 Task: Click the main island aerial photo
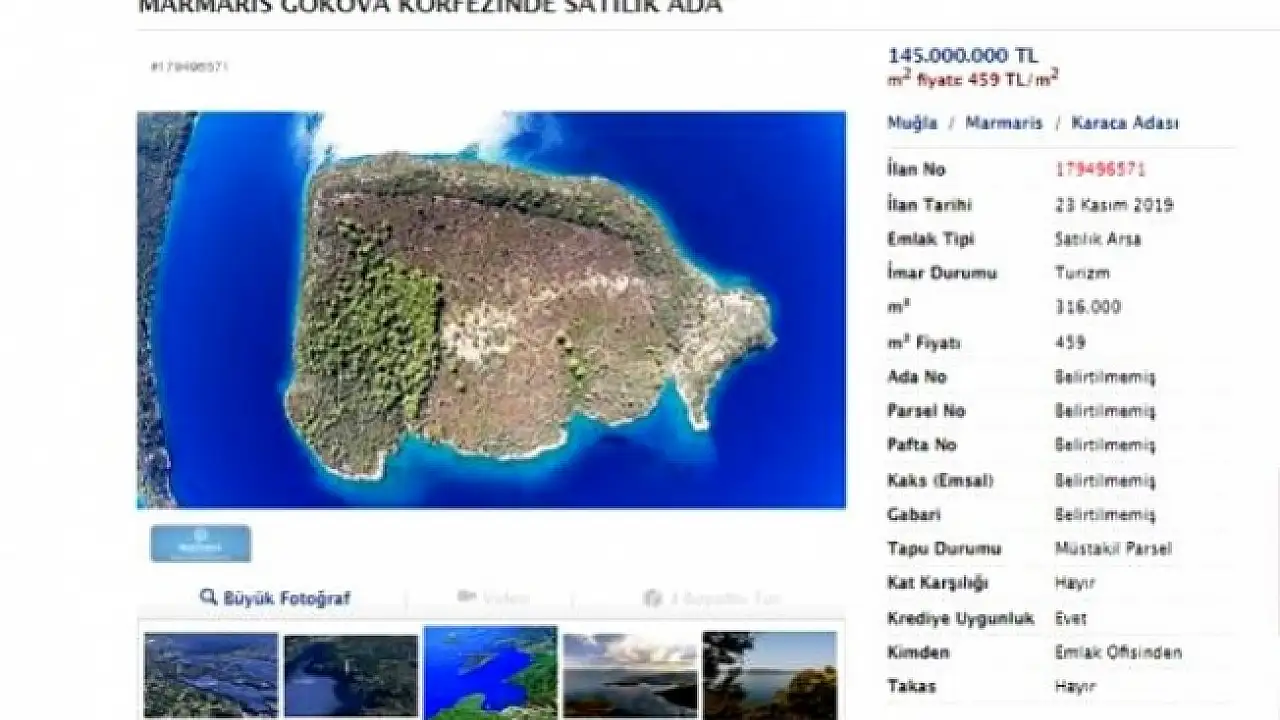tap(491, 309)
